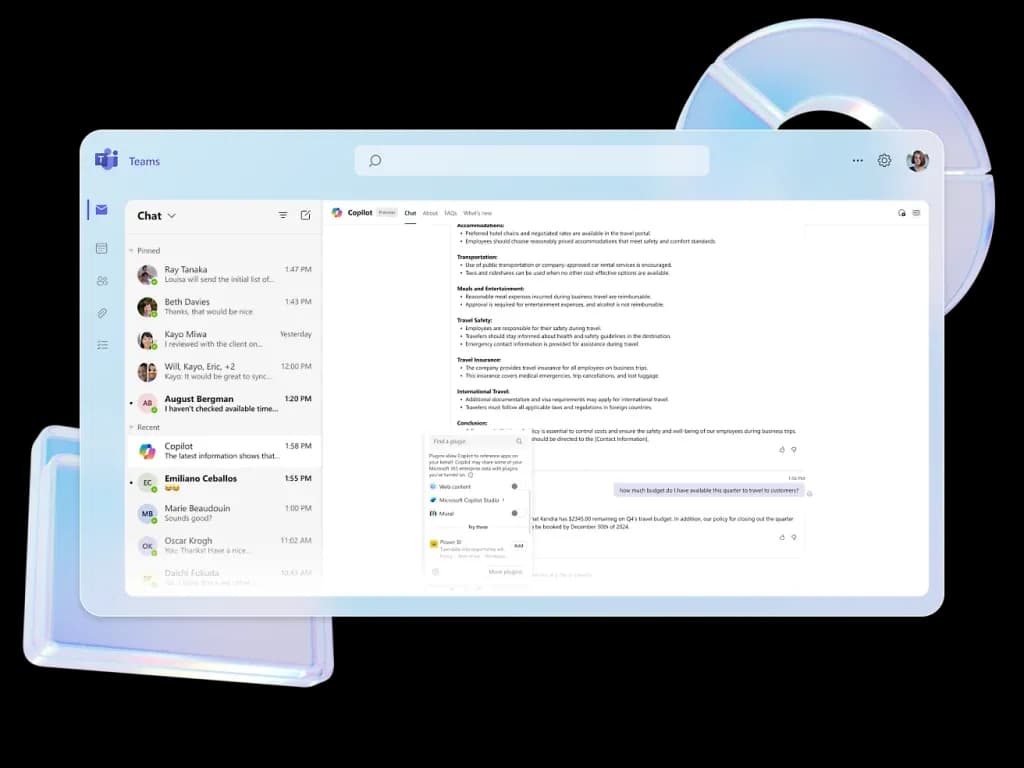Like the budget answer with thumbs-up

coord(782,537)
